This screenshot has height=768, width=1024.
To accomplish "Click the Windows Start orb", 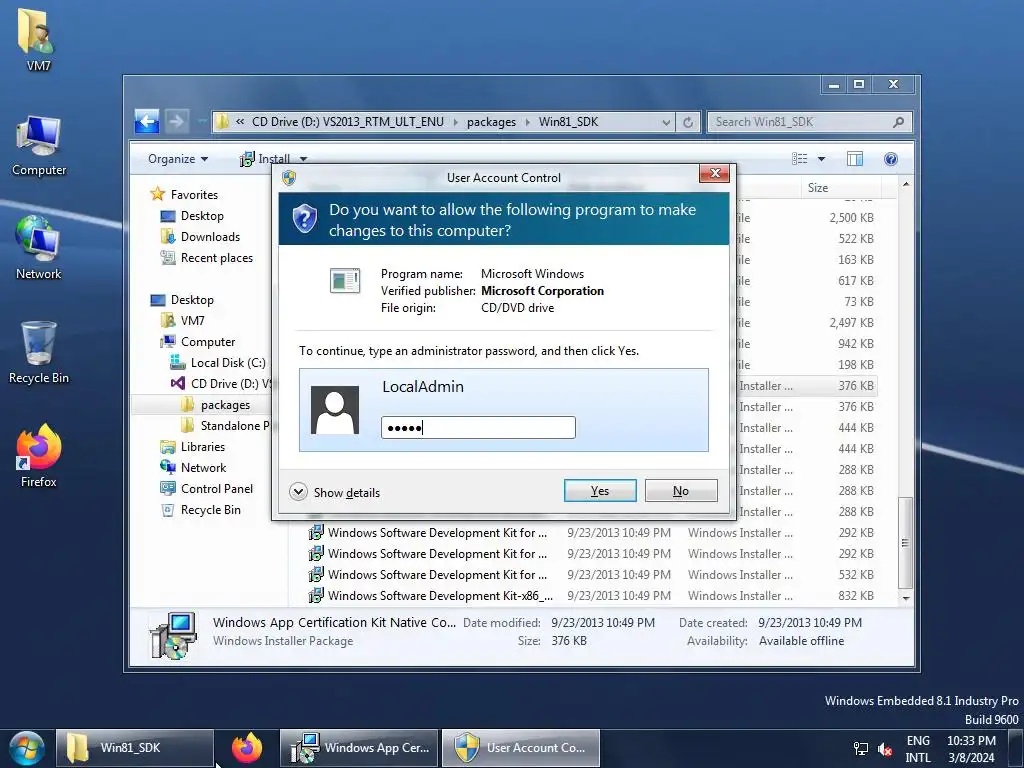I will click(x=26, y=748).
